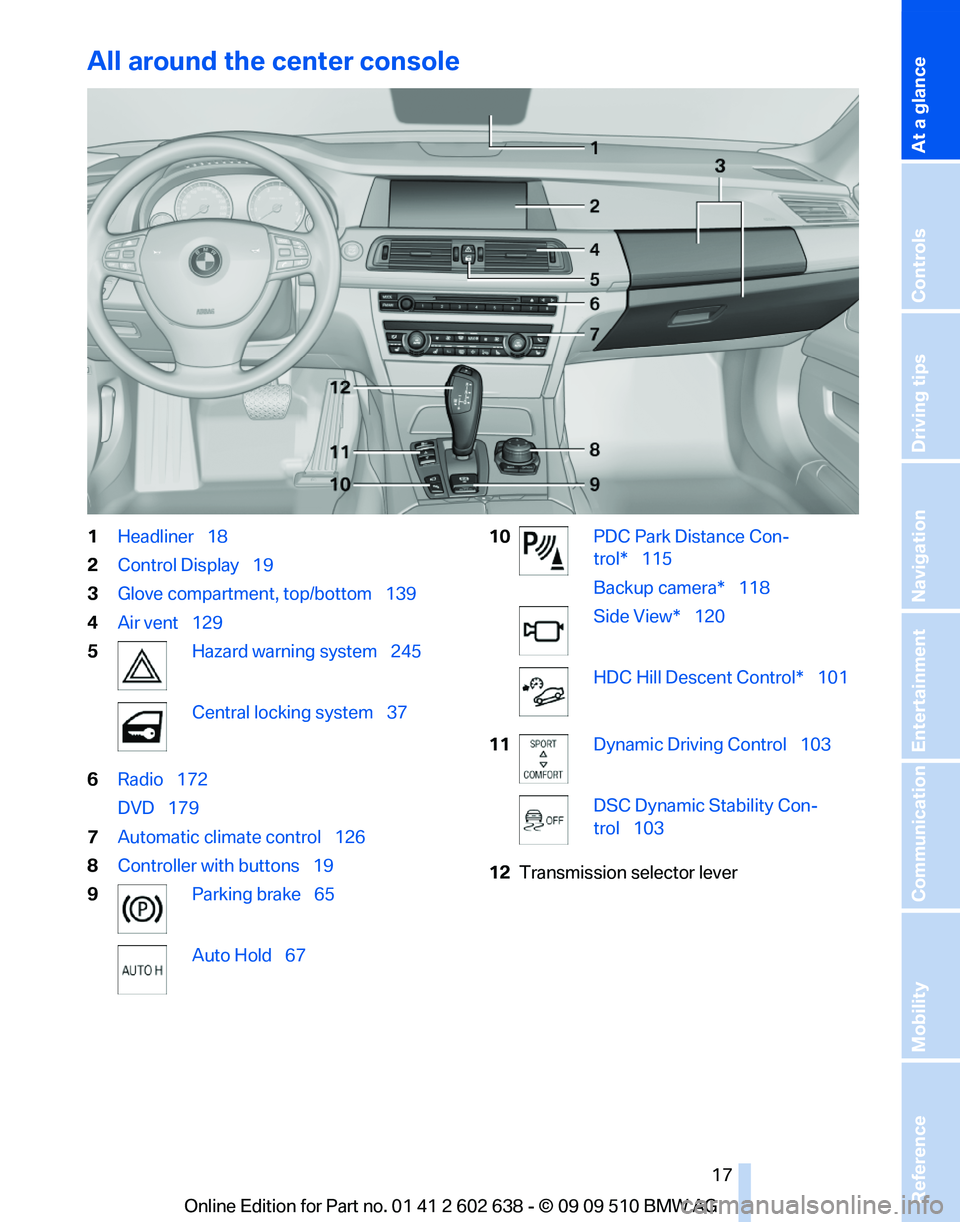Viewport: 960px width, 1222px height.
Task: Click the AUTO H icon
Action: [142, 969]
